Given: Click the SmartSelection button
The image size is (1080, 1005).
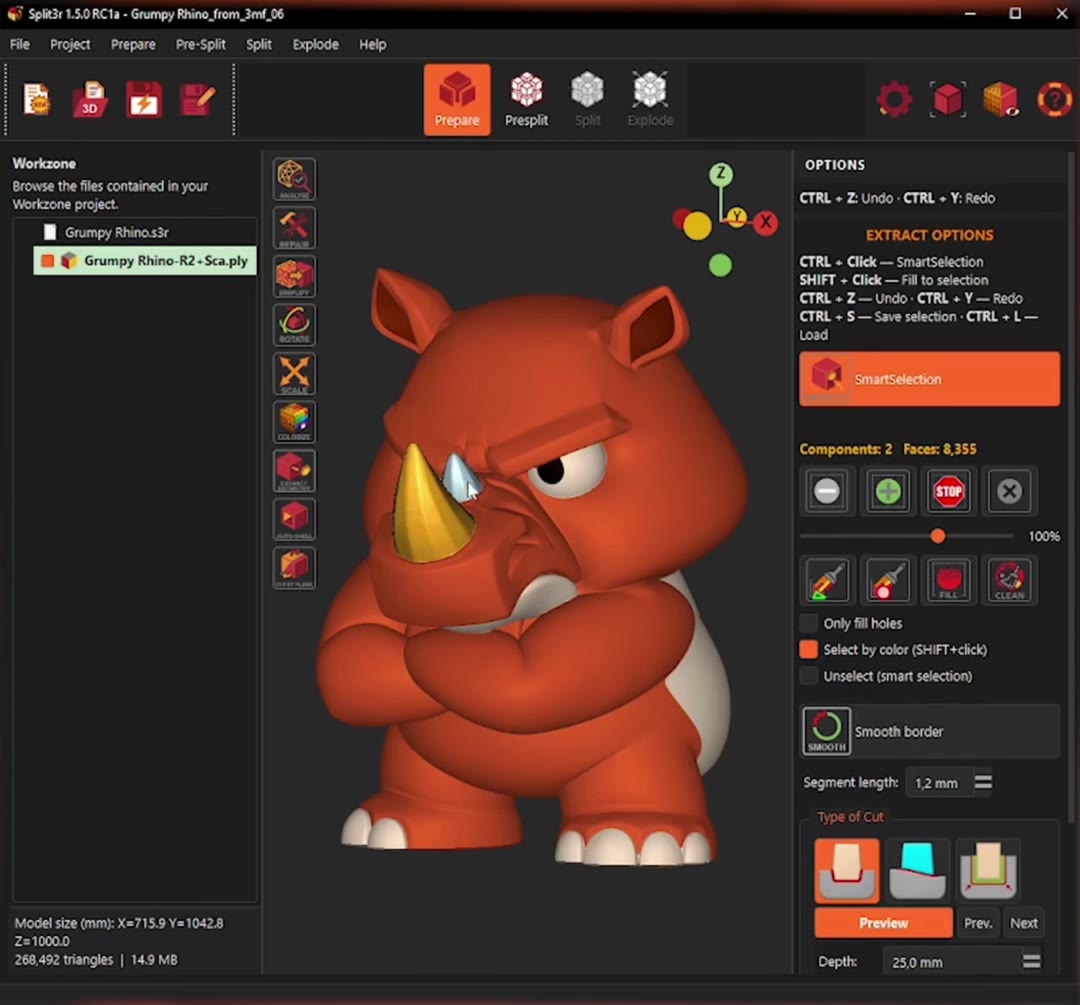Looking at the screenshot, I should (x=929, y=379).
